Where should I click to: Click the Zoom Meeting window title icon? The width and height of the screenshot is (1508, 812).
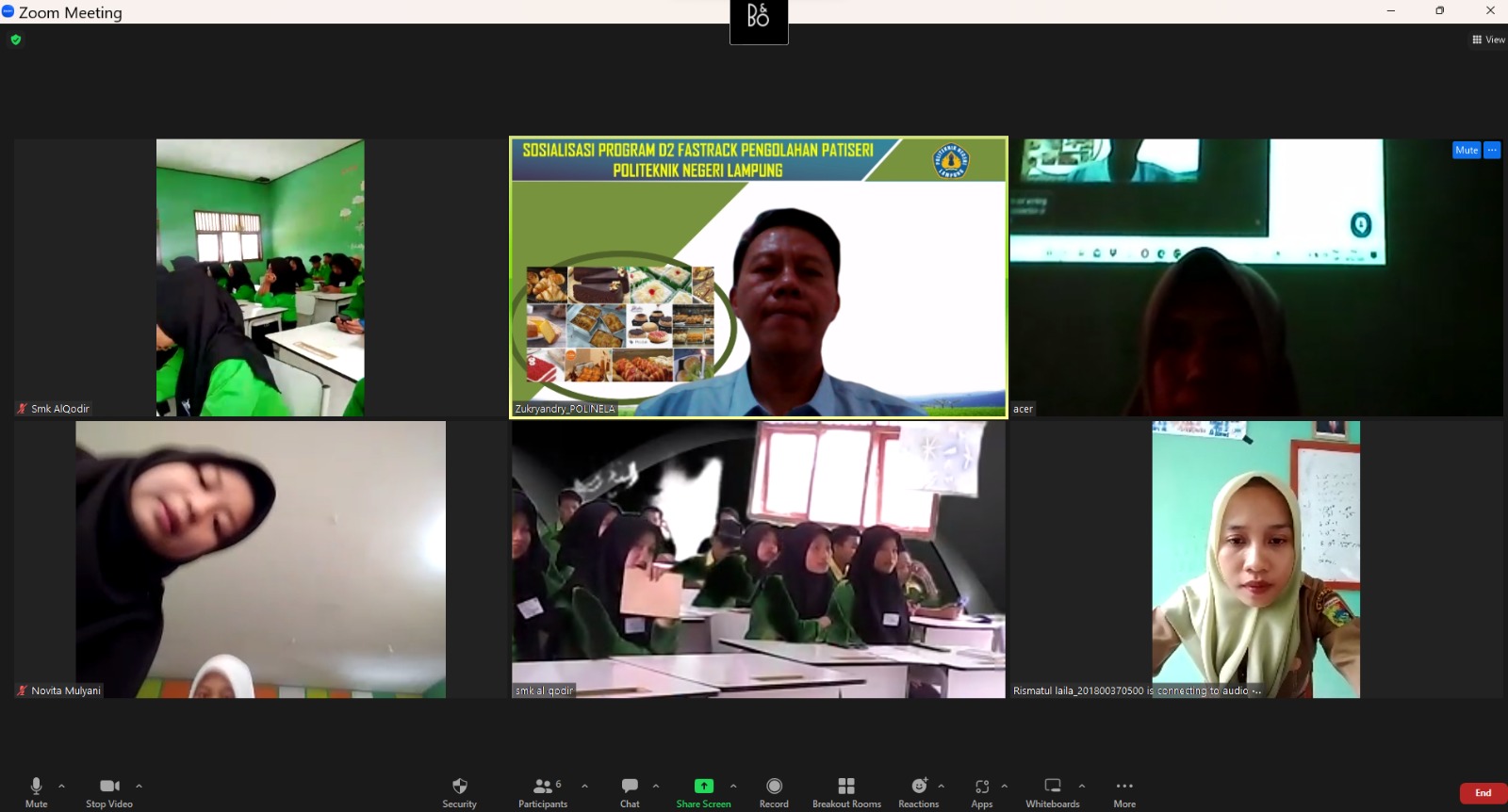coord(8,12)
